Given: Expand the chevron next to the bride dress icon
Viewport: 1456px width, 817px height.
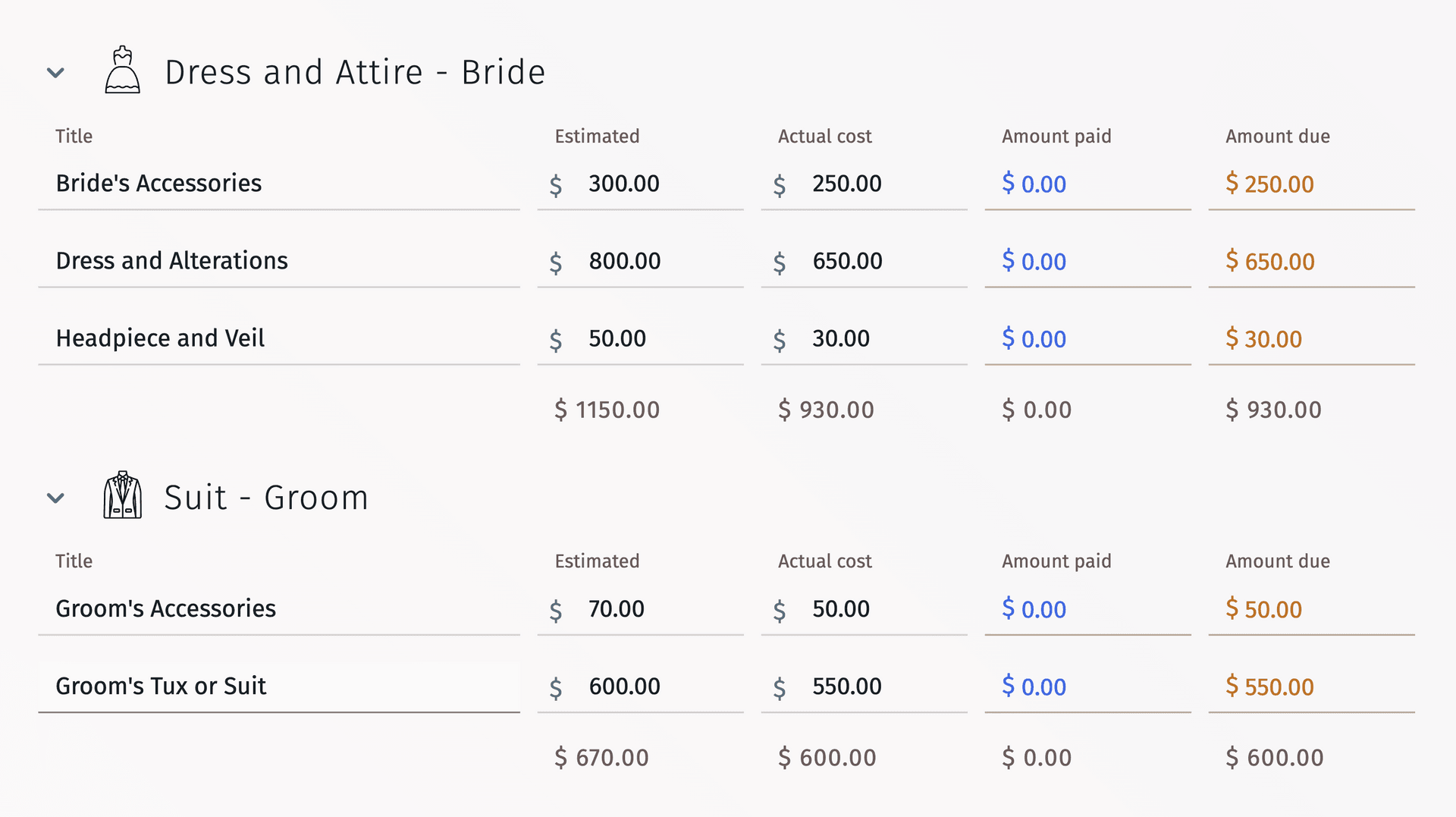Looking at the screenshot, I should coord(55,73).
